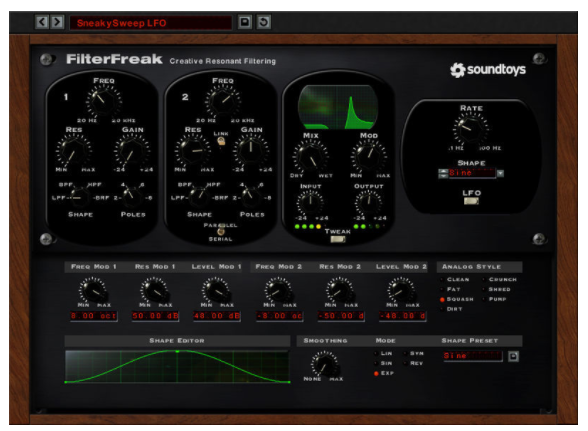Adjust the Level Mod 1 knob
The height and width of the screenshot is (431, 588).
(x=216, y=291)
